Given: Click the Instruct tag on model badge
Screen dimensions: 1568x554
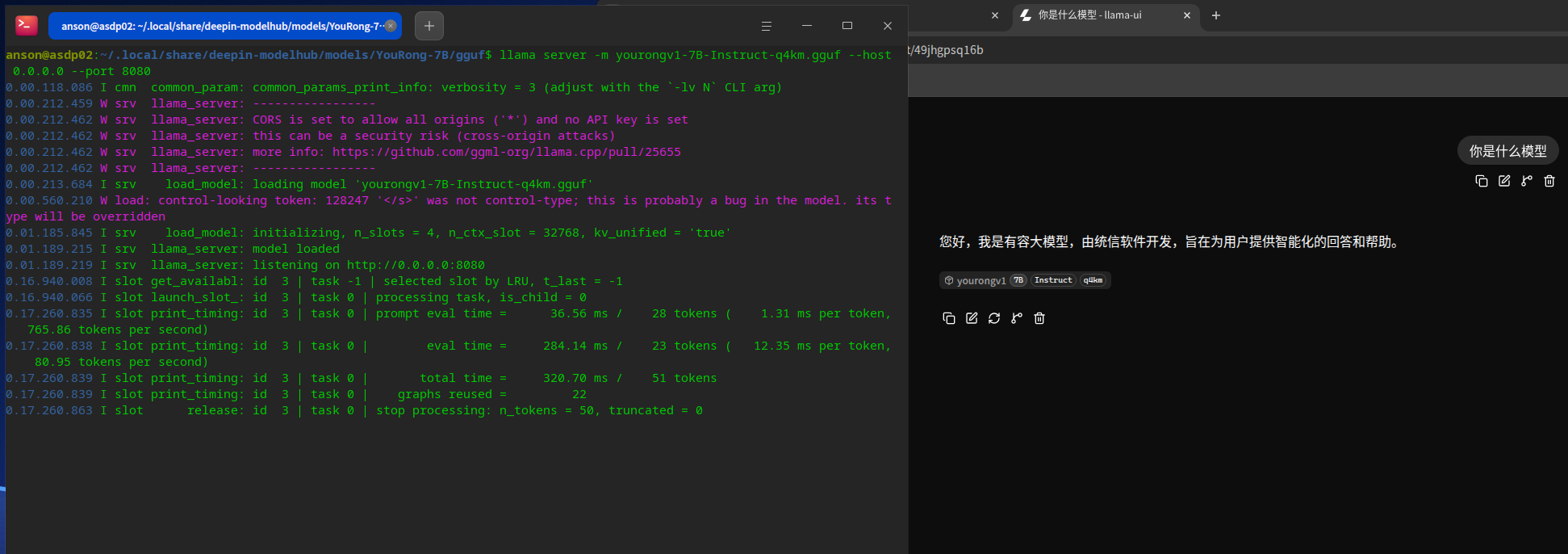Looking at the screenshot, I should click(x=1053, y=280).
